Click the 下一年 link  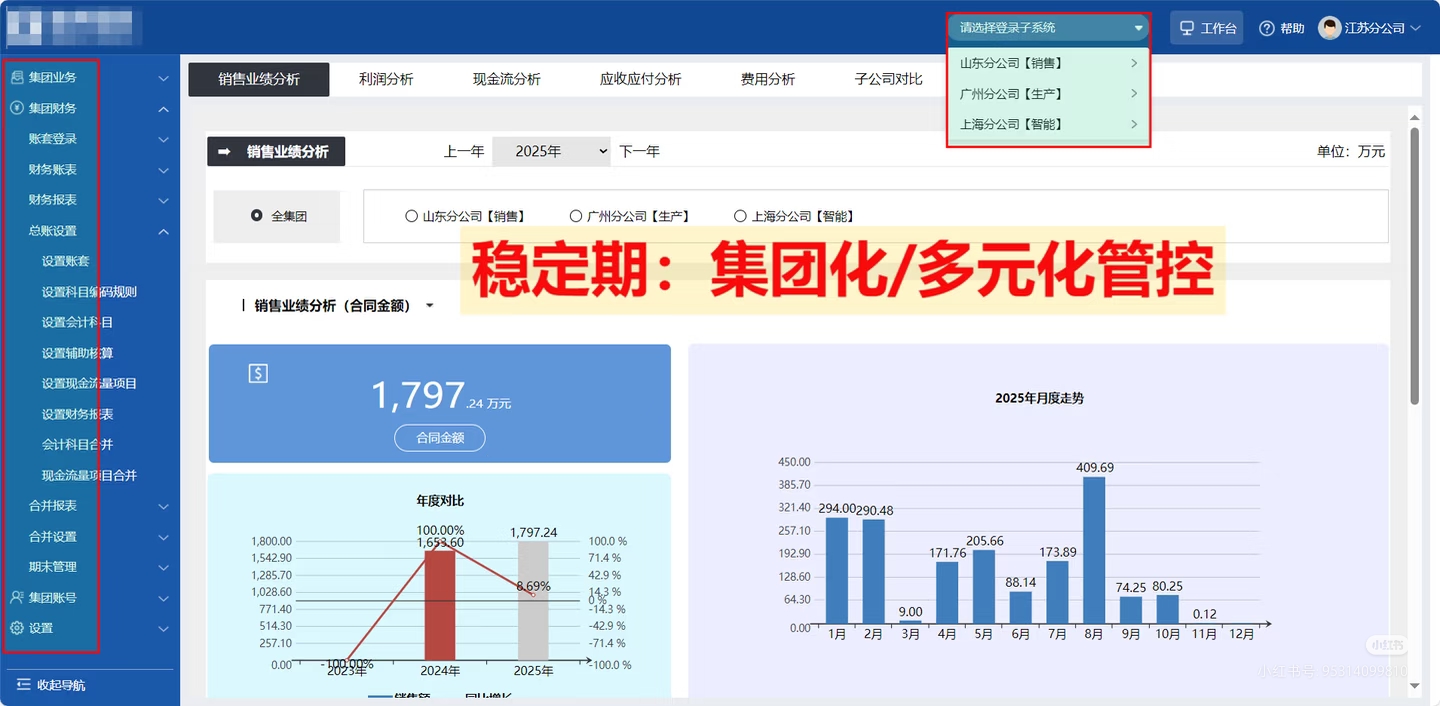(x=639, y=151)
